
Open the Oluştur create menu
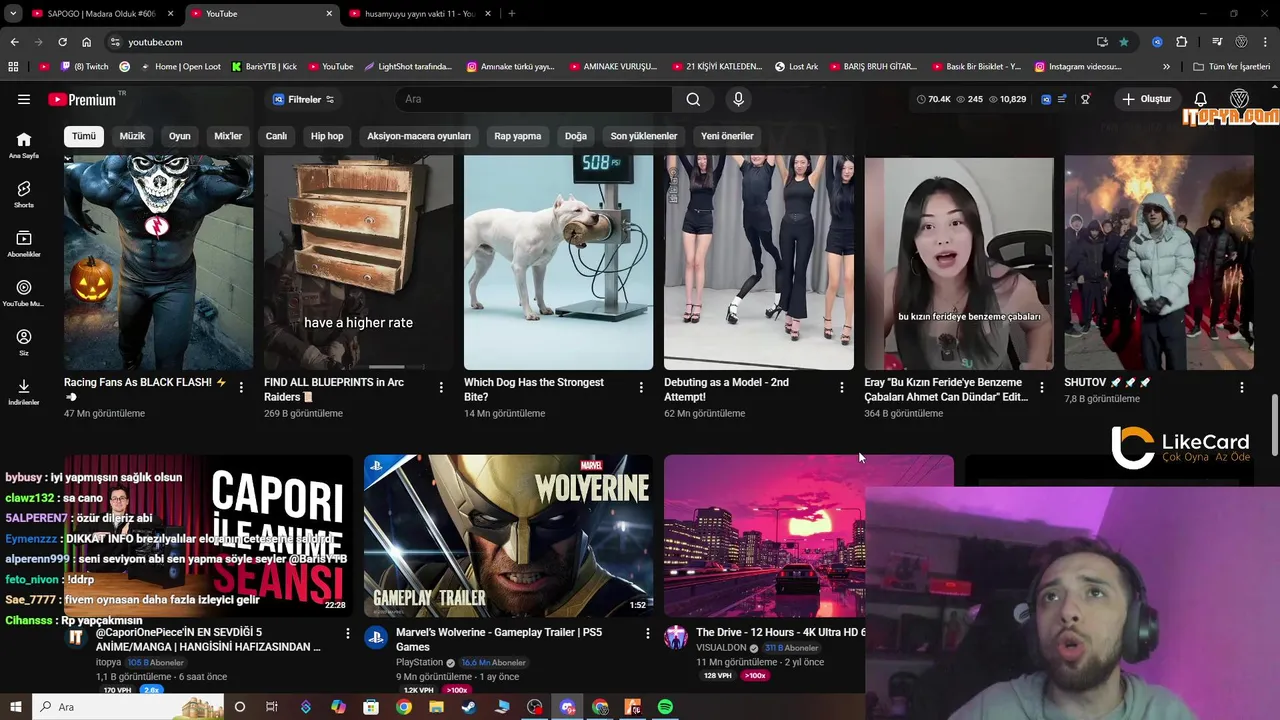point(1146,99)
